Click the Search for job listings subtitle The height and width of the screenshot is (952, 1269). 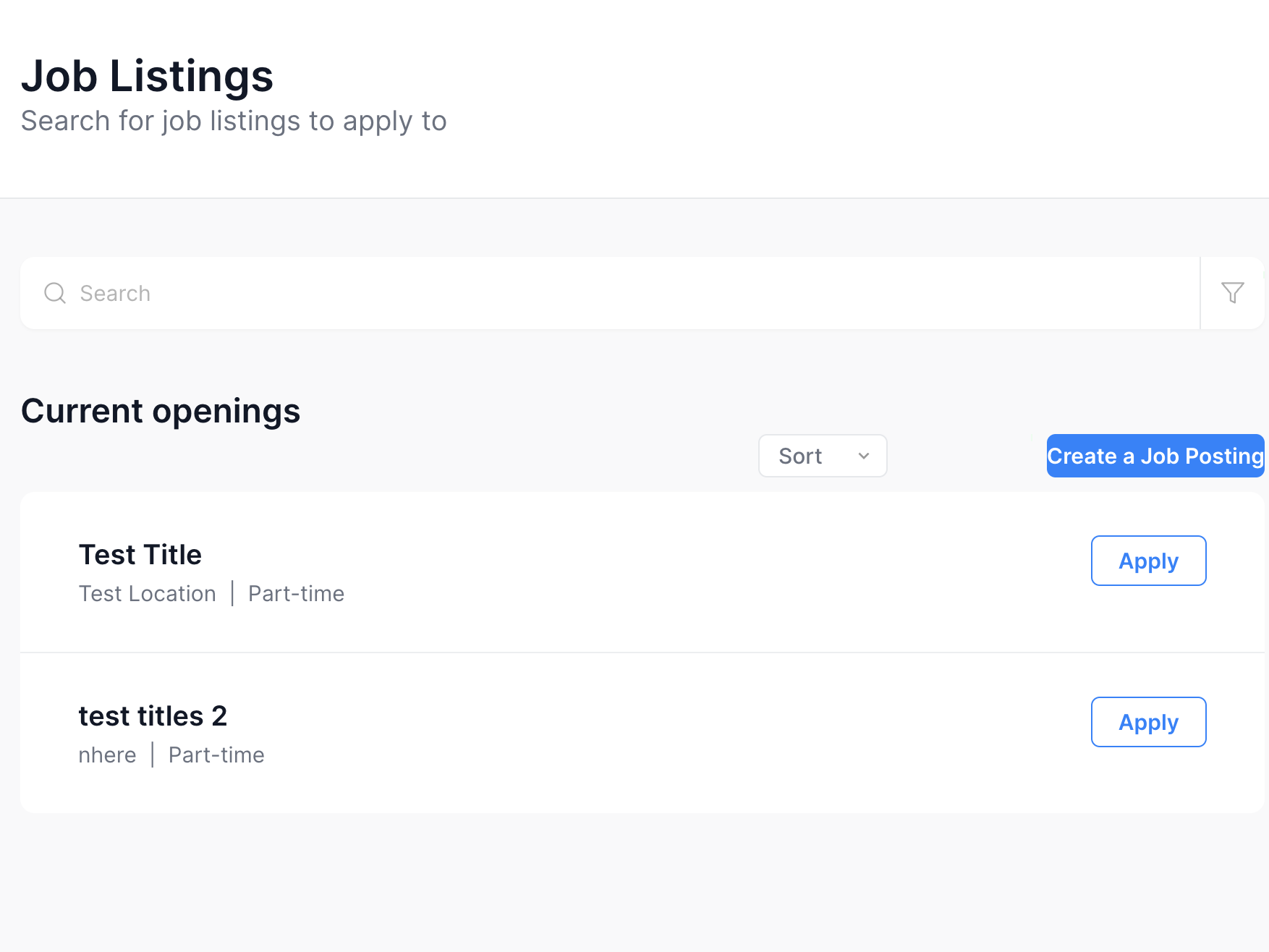[x=234, y=121]
